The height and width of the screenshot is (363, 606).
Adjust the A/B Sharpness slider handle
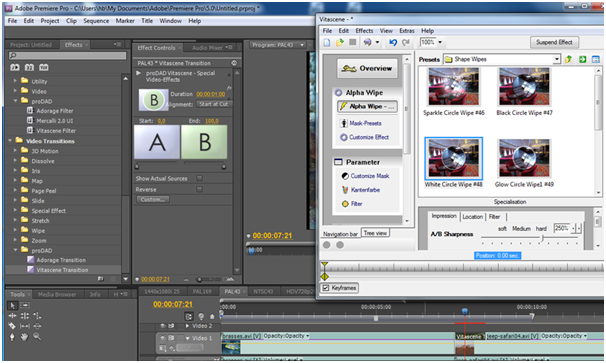(542, 238)
